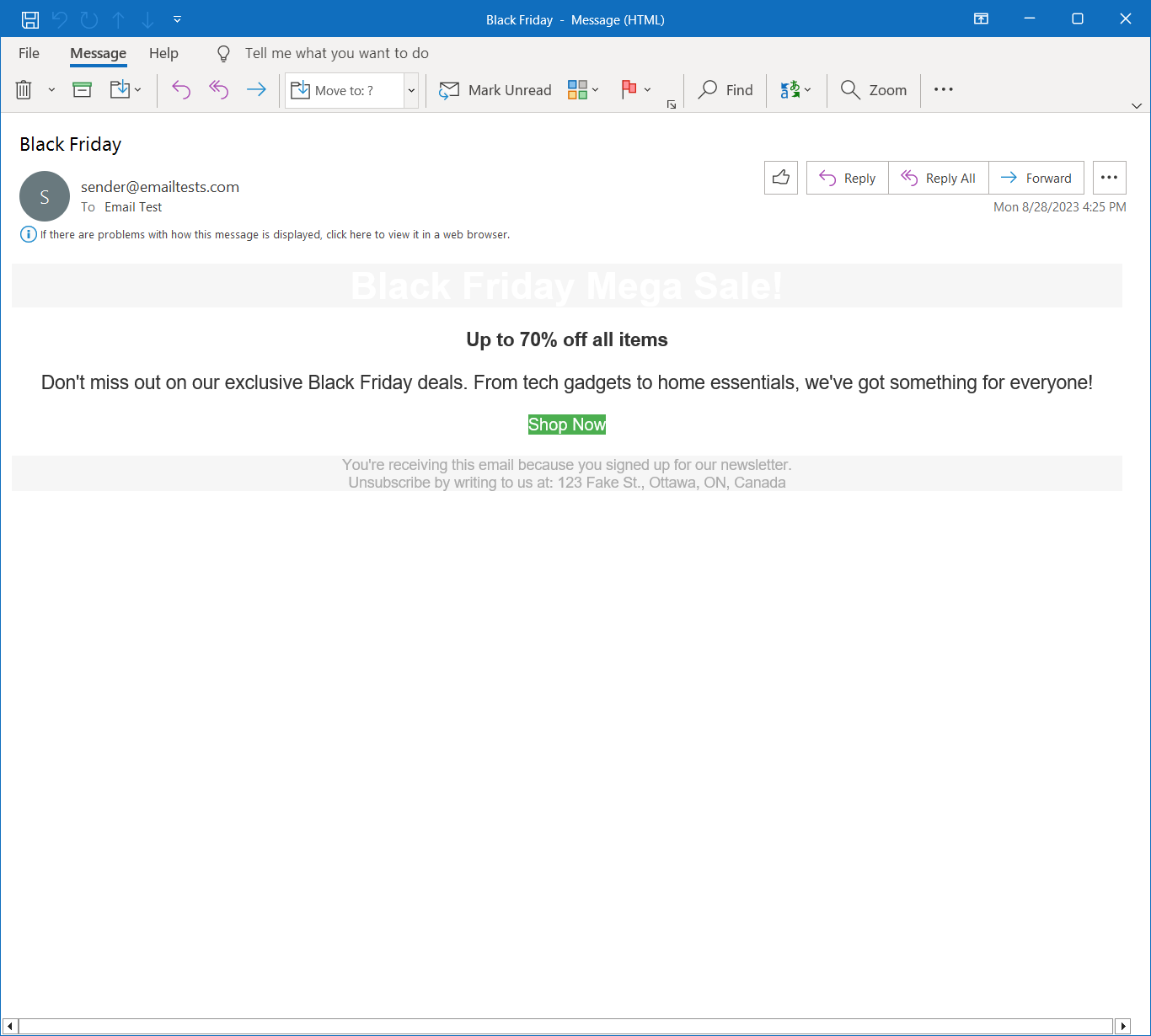
Task: Click the ribbon Reply arrow icon
Action: [181, 89]
